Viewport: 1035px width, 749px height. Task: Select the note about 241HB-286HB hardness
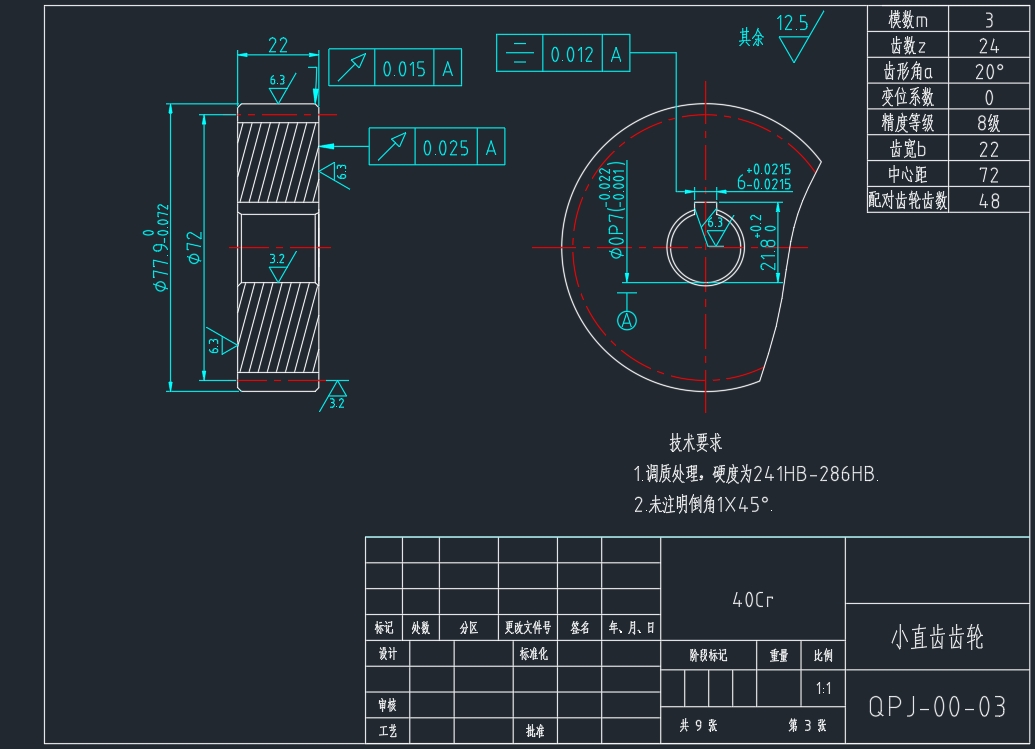(x=756, y=474)
